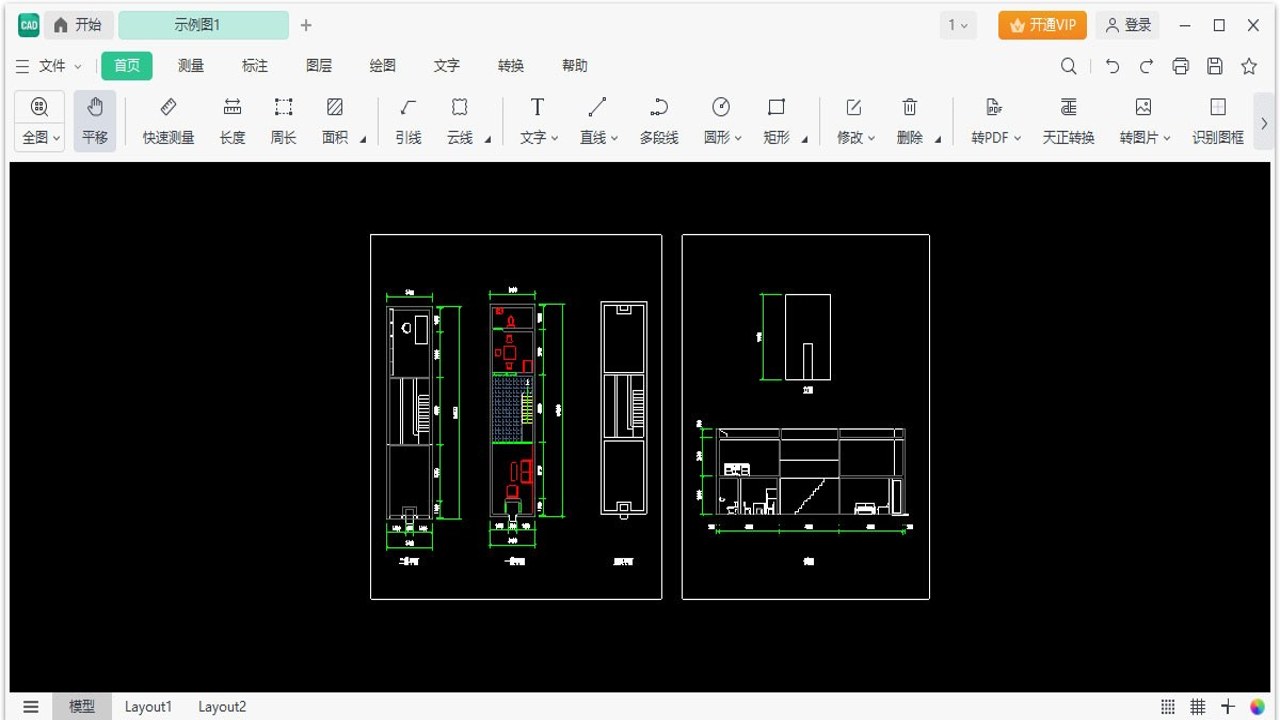
Task: Open the 圆形 shape dropdown
Action: [x=722, y=138]
